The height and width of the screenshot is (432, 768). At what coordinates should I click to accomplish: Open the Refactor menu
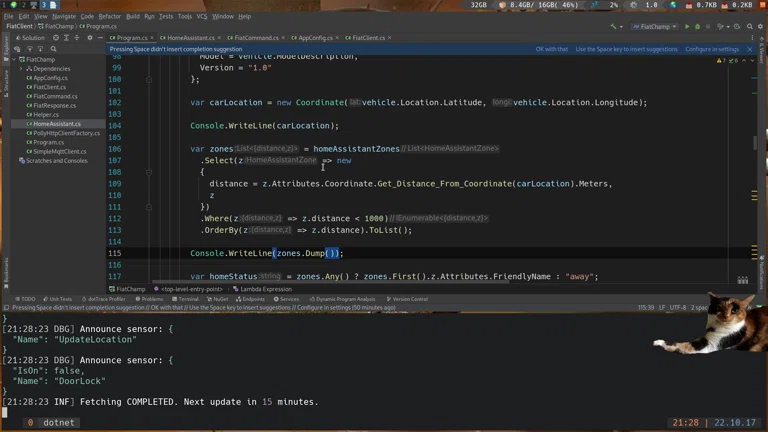109,16
